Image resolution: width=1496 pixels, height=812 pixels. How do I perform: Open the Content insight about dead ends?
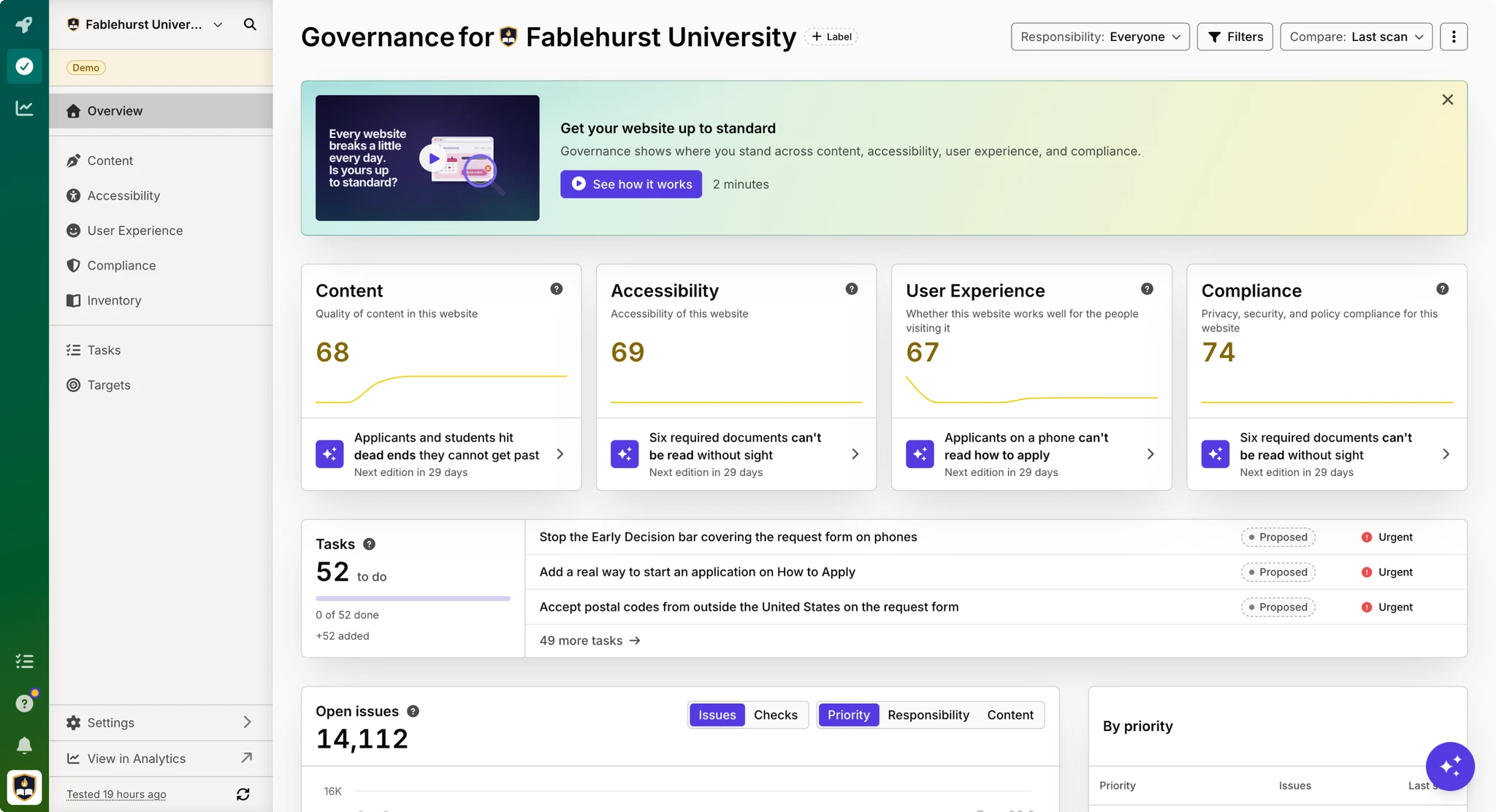[x=441, y=454]
